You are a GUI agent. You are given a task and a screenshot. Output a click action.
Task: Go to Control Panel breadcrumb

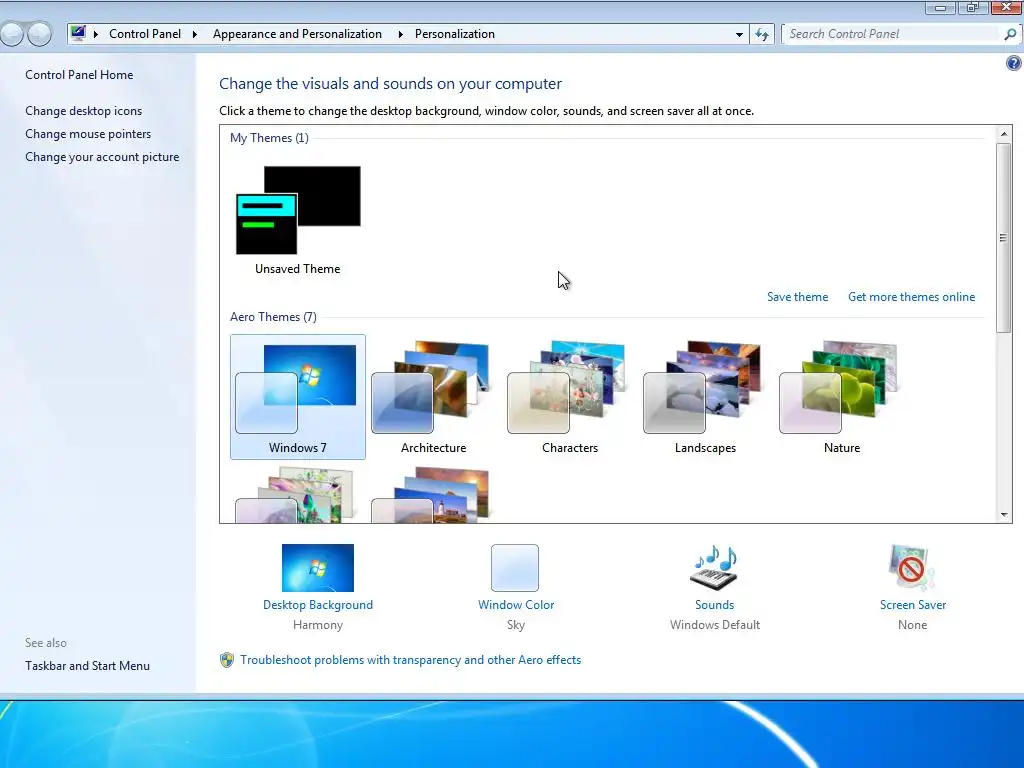(x=145, y=34)
